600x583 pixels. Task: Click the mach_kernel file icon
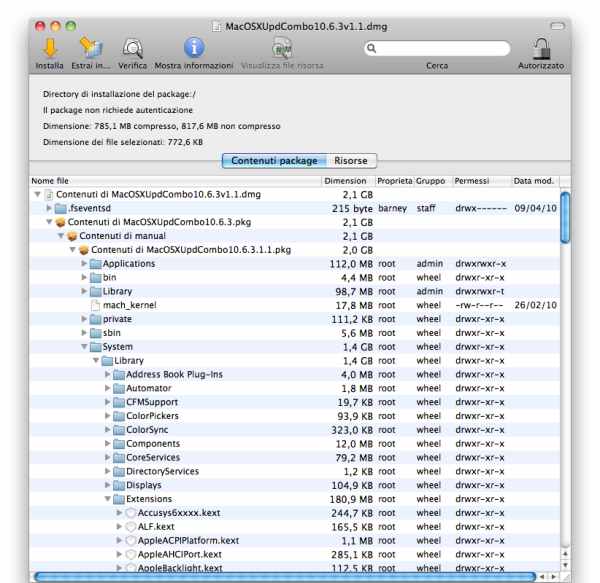(95, 305)
